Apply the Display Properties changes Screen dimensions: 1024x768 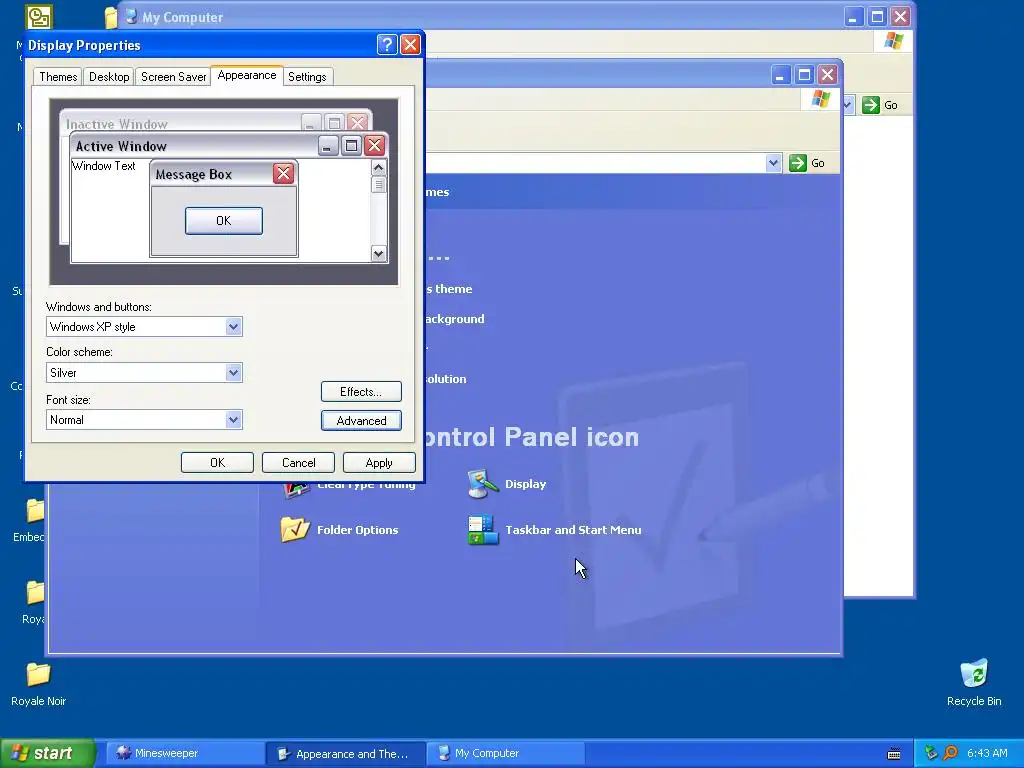(x=379, y=462)
